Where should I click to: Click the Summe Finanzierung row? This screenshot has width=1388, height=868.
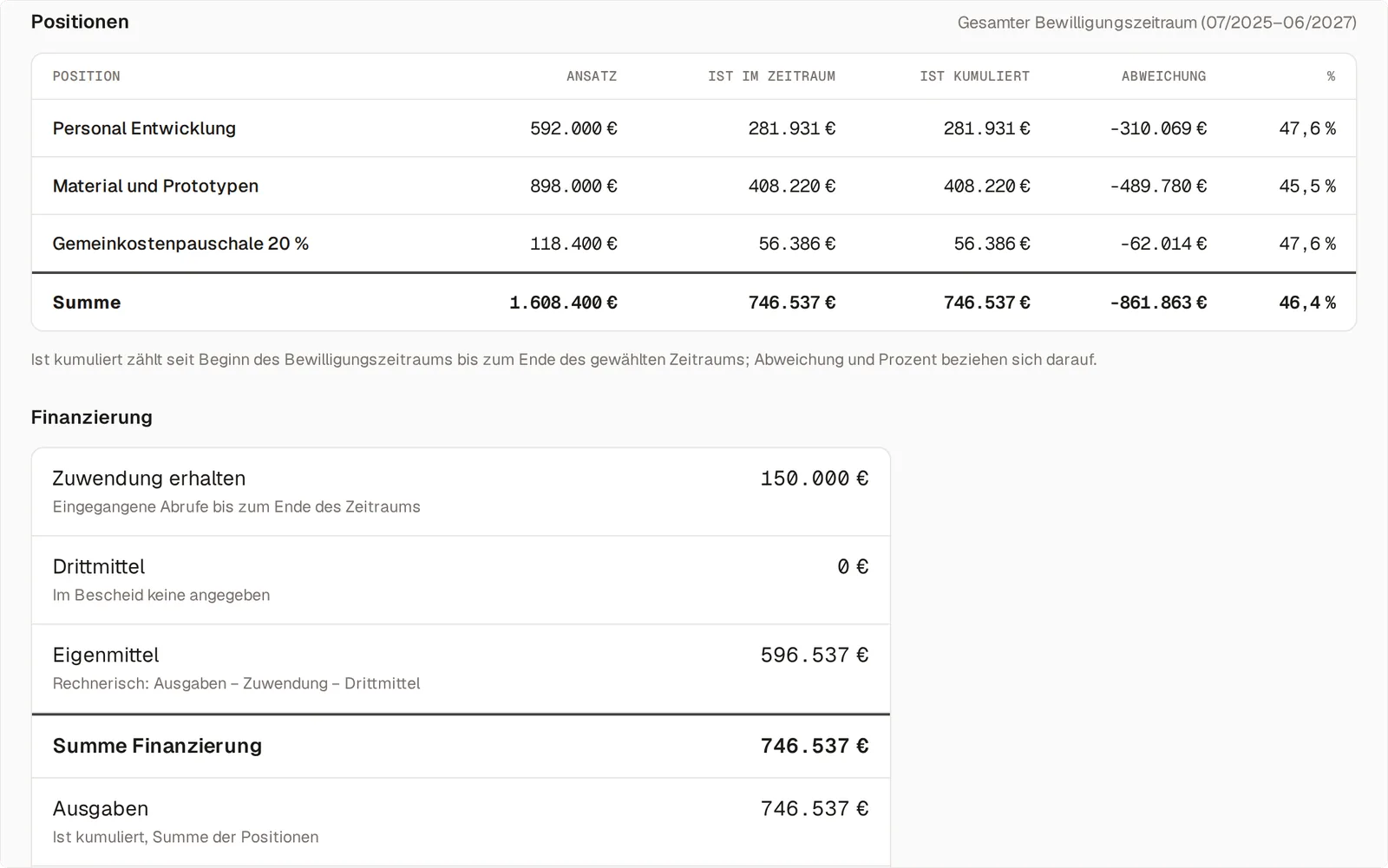[x=461, y=746]
